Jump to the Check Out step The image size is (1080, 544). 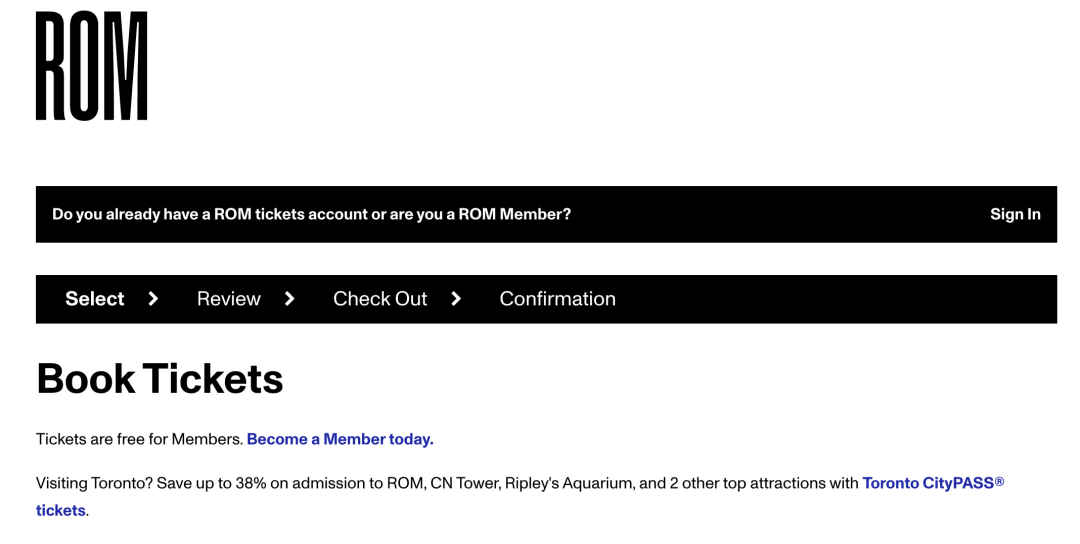380,299
